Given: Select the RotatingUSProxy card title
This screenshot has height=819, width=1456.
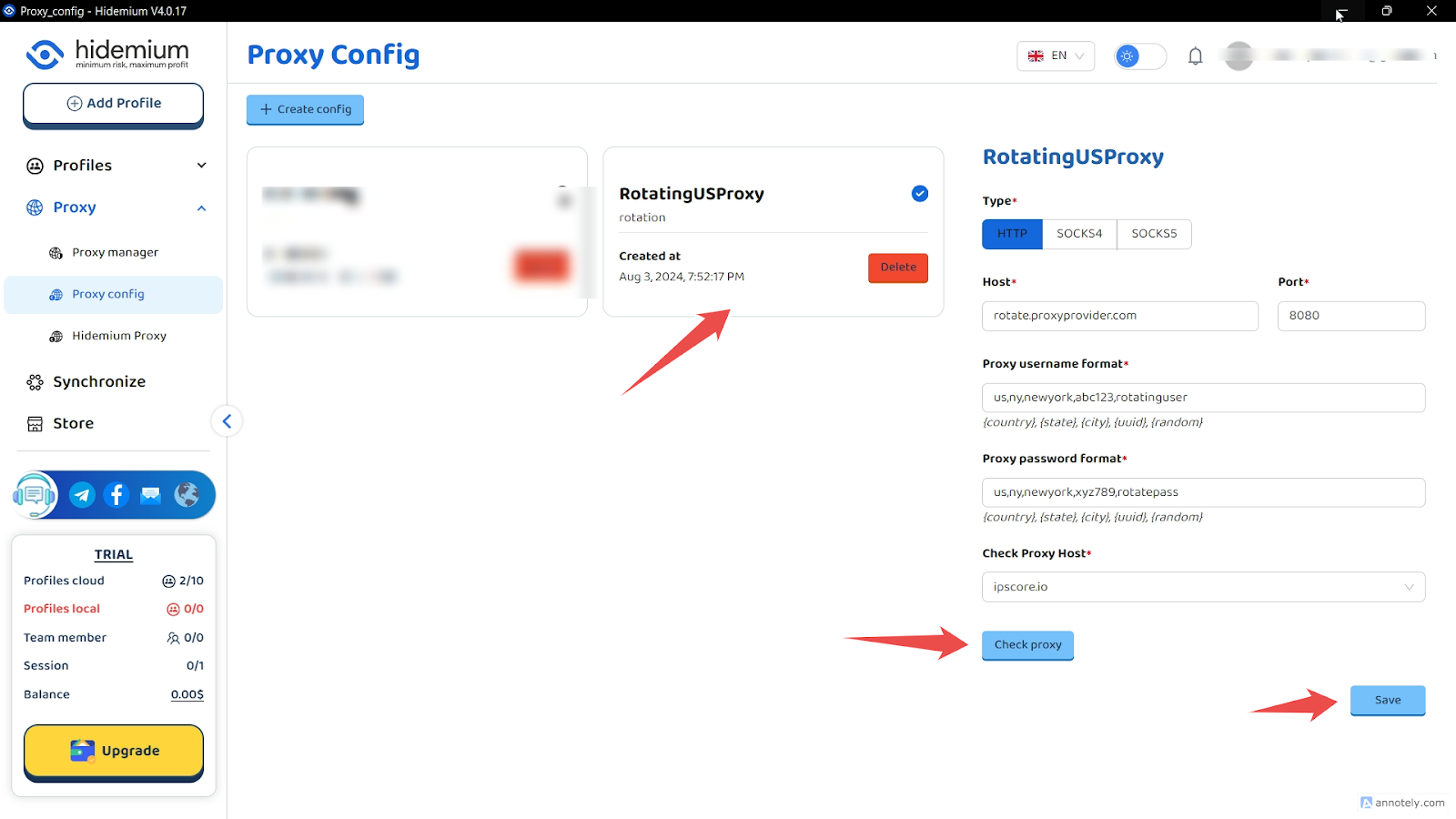Looking at the screenshot, I should point(692,194).
